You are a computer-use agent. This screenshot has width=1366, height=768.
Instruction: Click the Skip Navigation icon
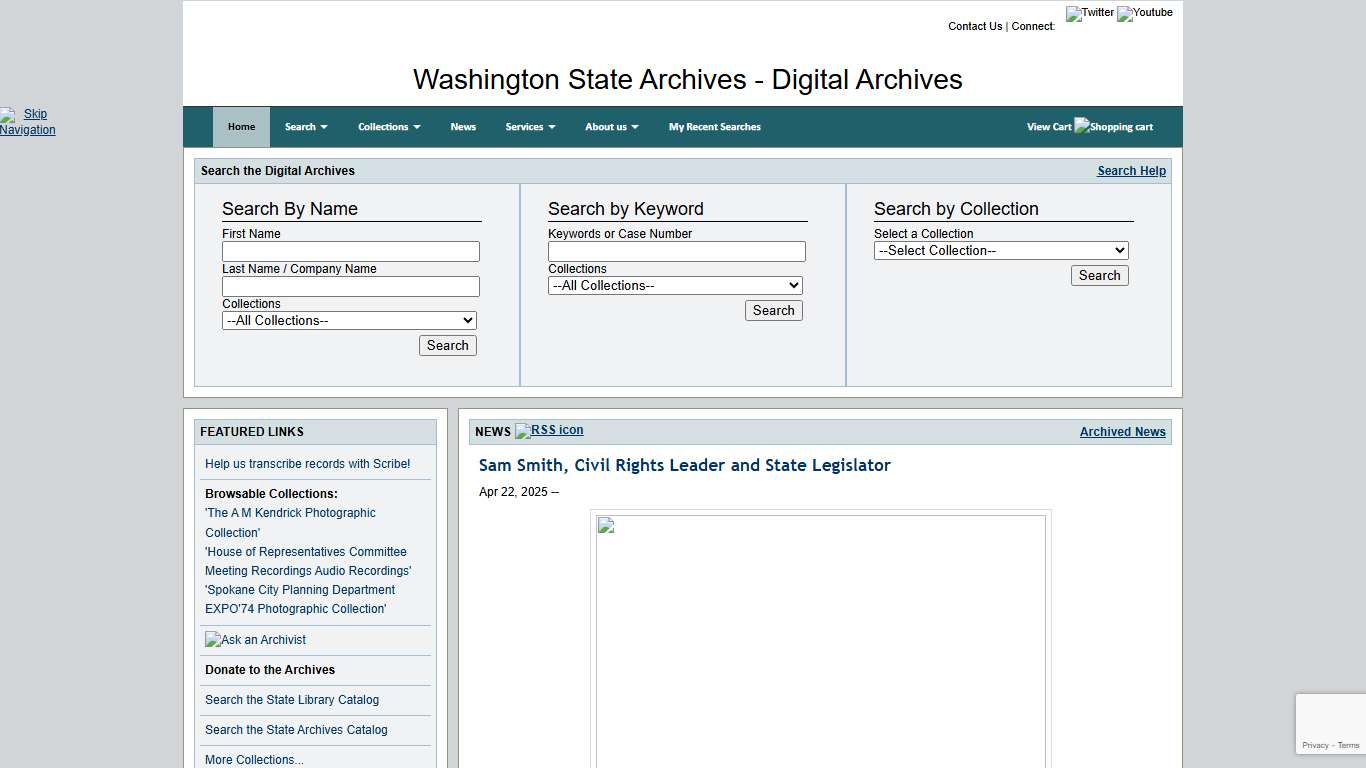pyautogui.click(x=8, y=115)
